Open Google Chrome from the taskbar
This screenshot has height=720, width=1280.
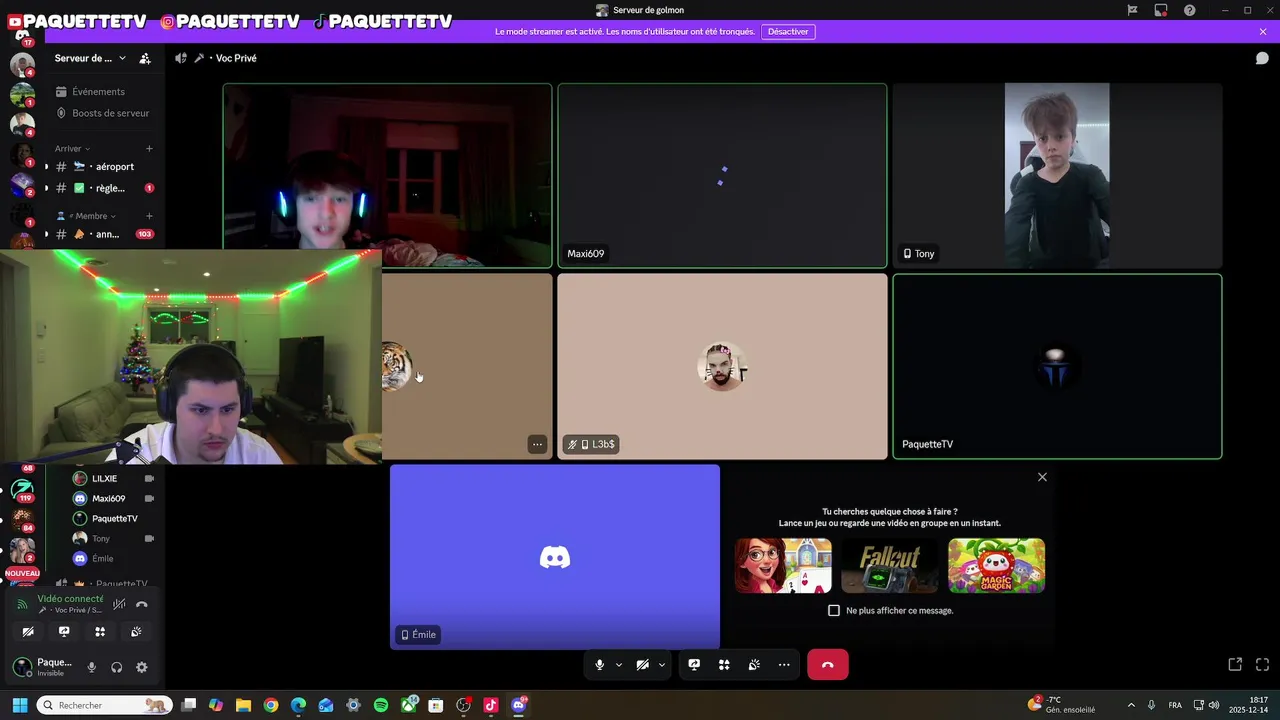(x=271, y=705)
